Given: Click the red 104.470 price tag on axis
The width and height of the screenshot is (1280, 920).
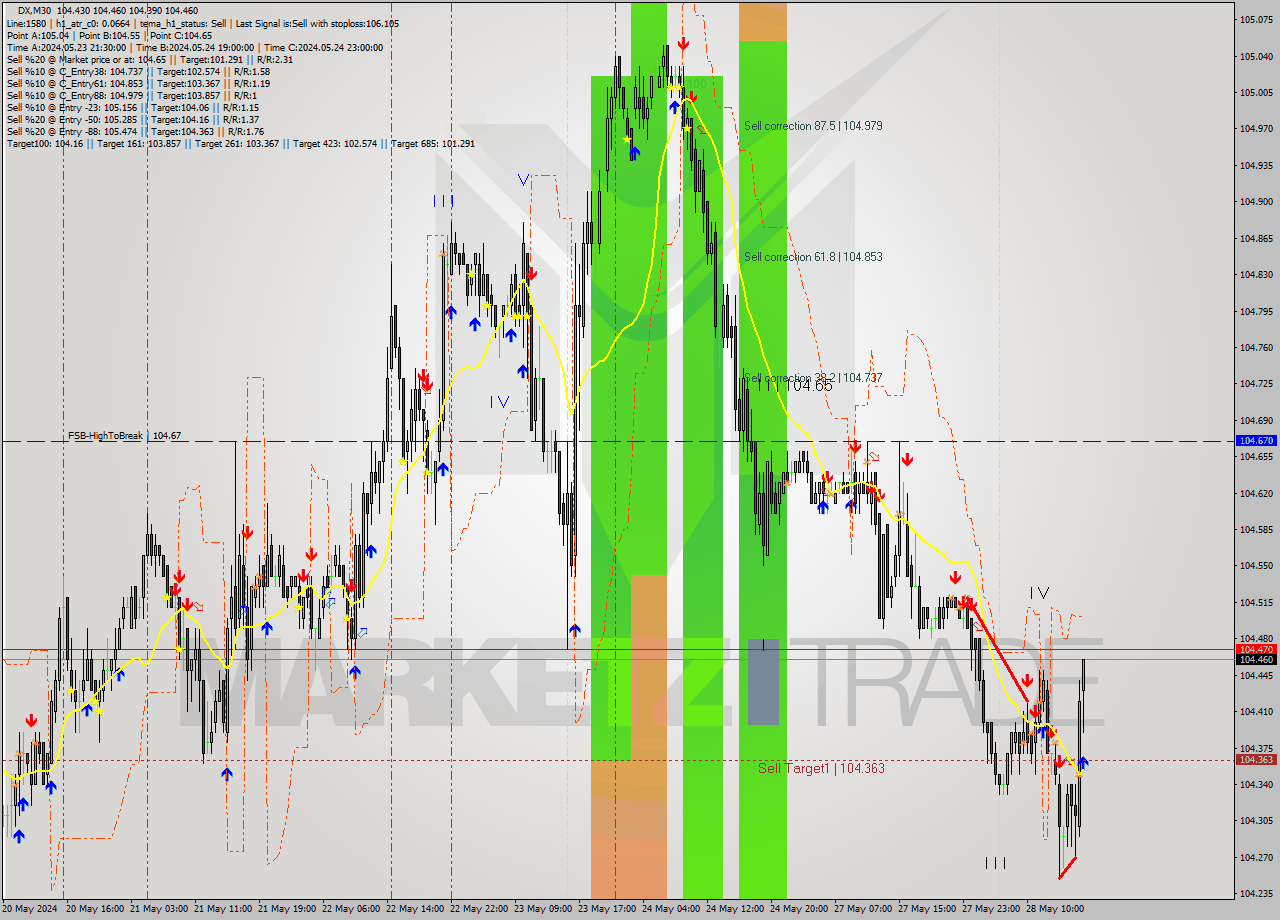Looking at the screenshot, I should point(1257,649).
